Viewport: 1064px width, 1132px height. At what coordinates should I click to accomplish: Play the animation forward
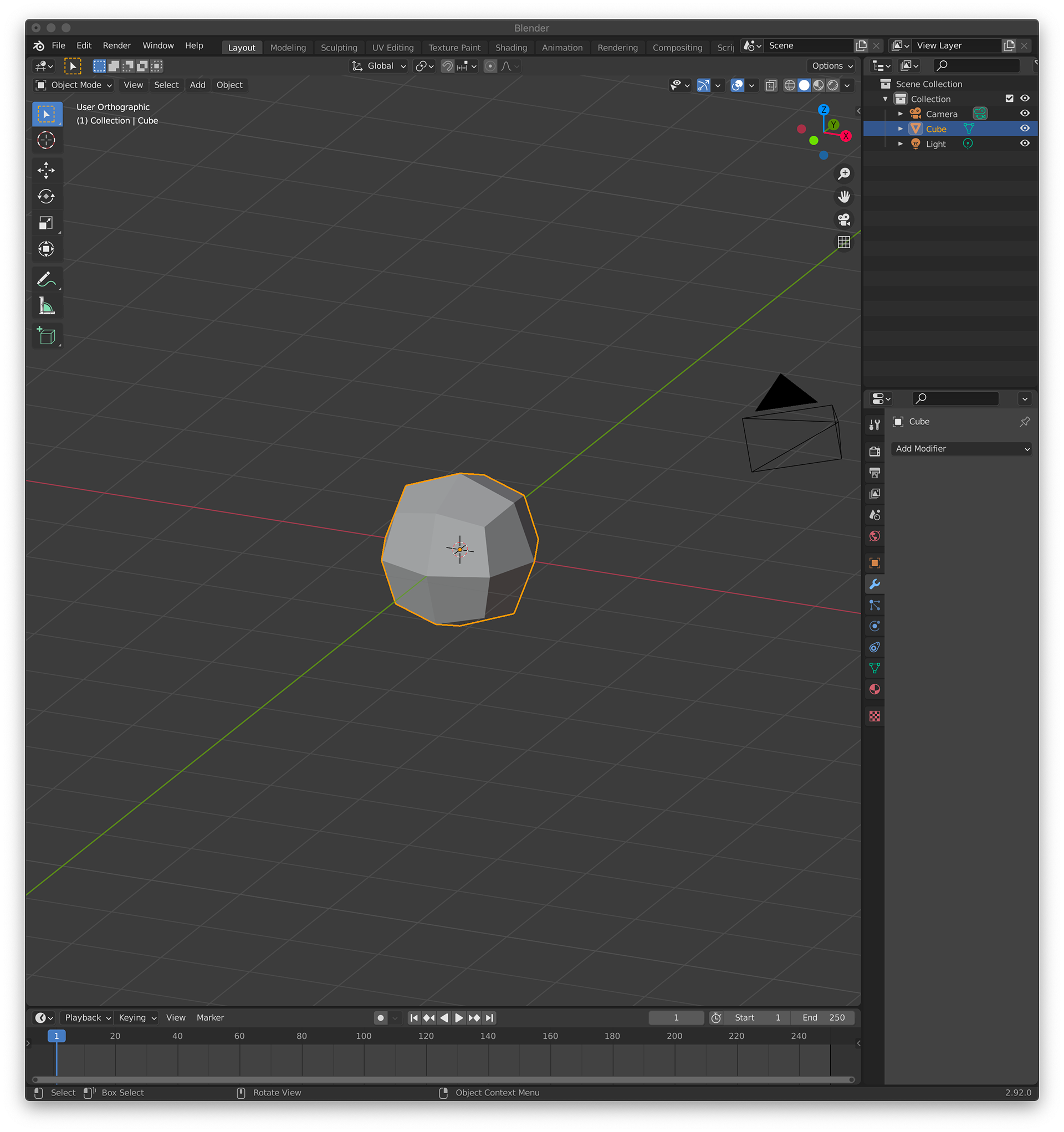[458, 1017]
